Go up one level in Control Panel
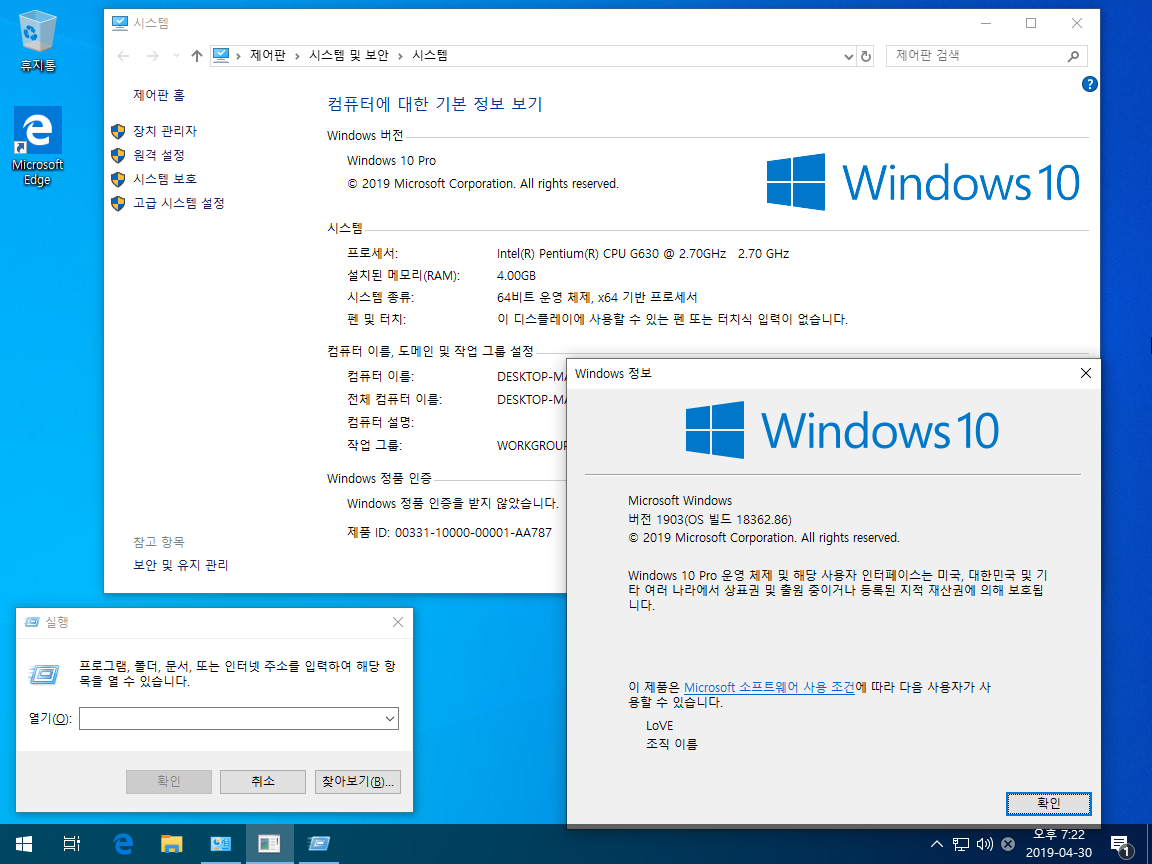This screenshot has width=1152, height=864. [197, 56]
